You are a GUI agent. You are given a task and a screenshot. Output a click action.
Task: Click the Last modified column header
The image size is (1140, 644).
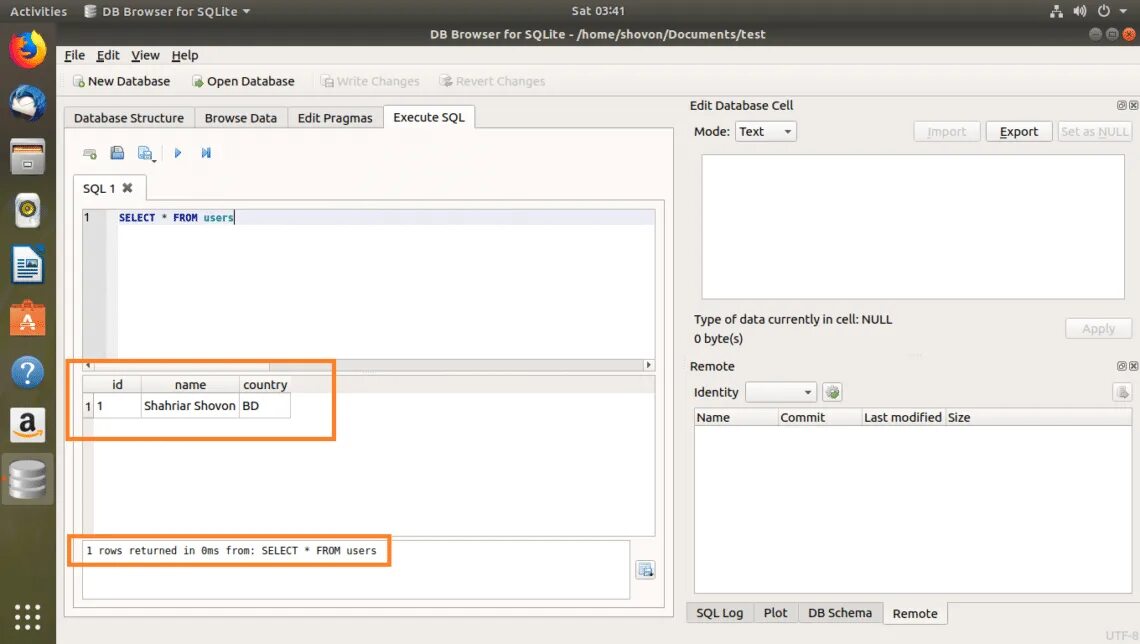902,417
